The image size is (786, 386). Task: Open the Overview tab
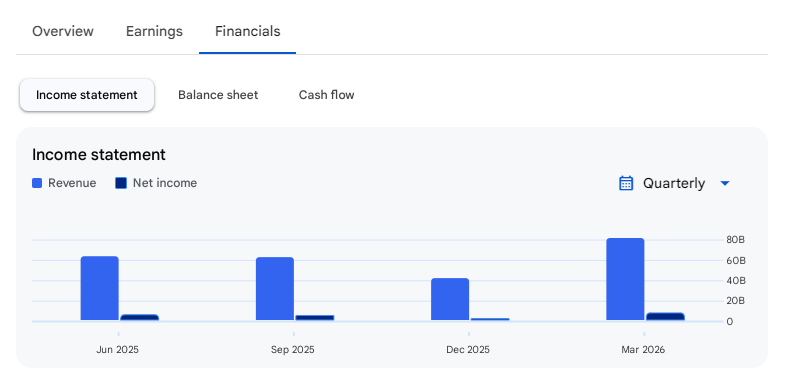click(x=63, y=32)
